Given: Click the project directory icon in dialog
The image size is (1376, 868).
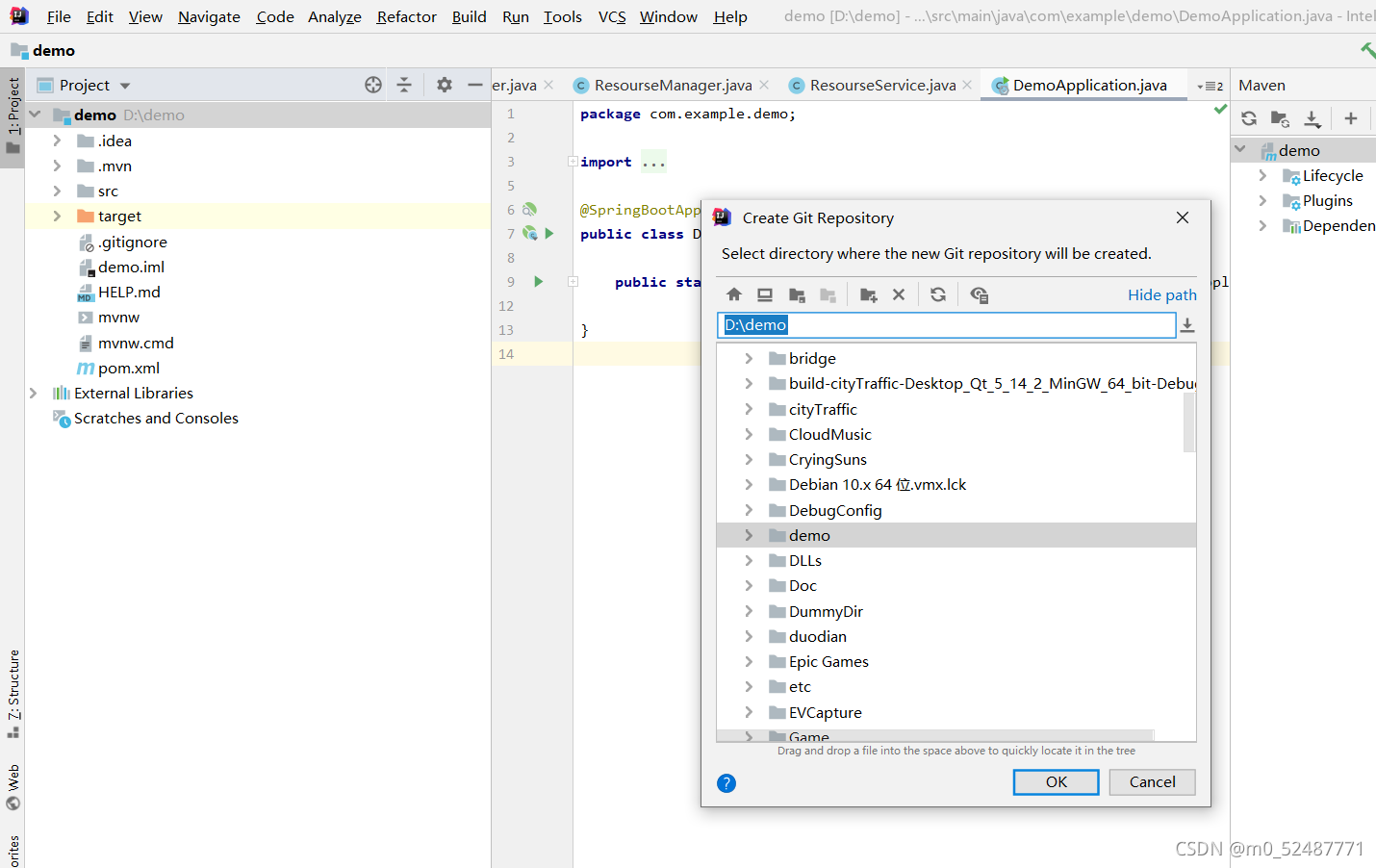Looking at the screenshot, I should pyautogui.click(x=797, y=294).
